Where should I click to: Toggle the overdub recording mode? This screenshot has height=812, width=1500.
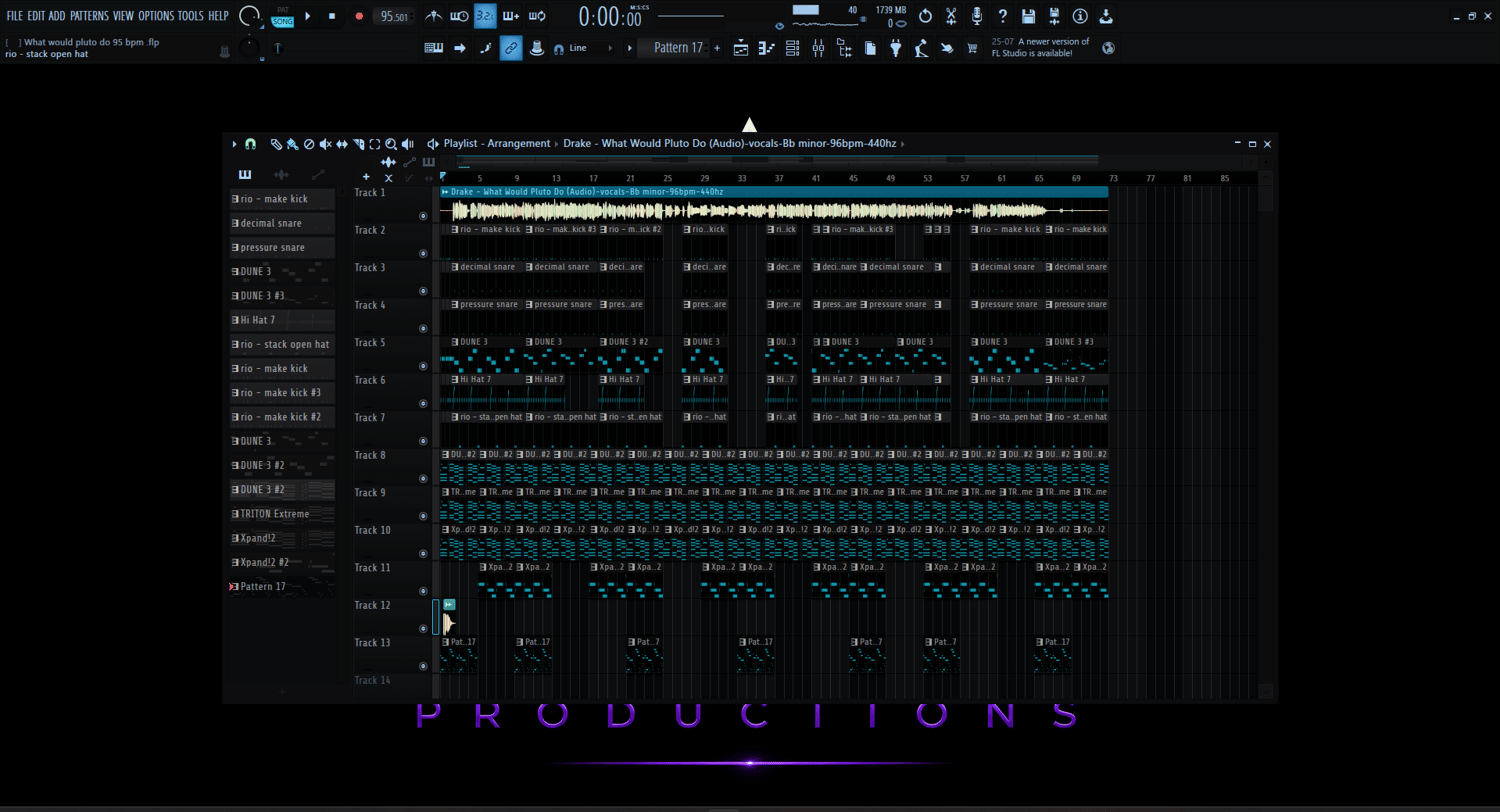[x=511, y=16]
